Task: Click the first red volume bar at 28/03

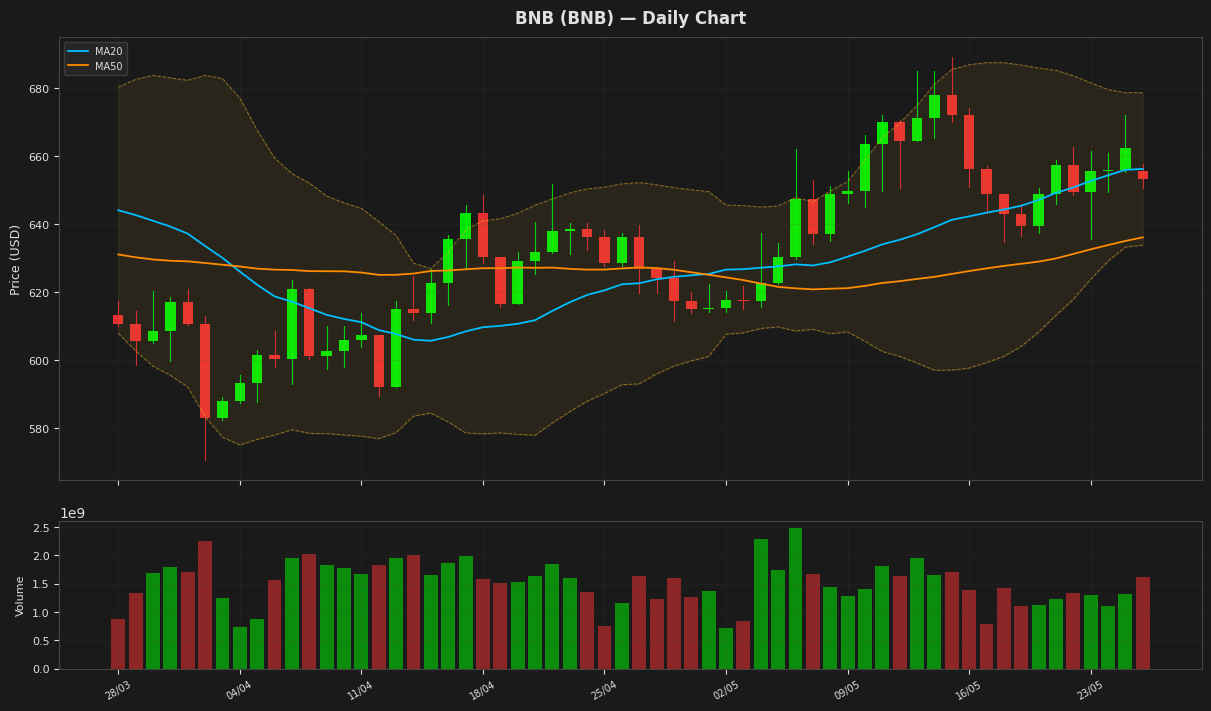Action: 118,644
